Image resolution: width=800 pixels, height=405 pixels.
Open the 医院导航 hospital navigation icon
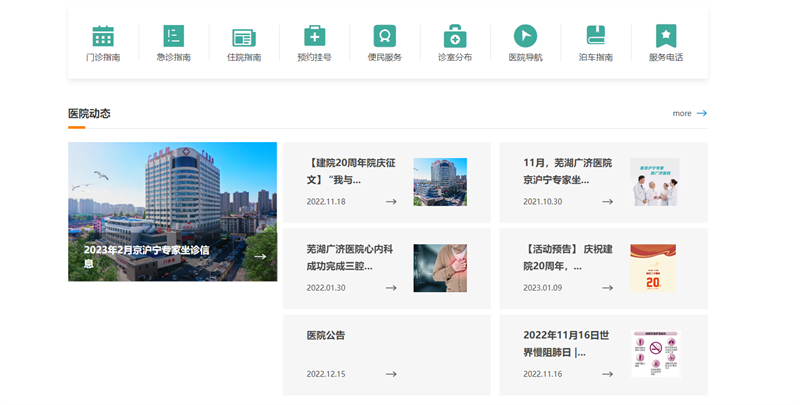tap(525, 36)
